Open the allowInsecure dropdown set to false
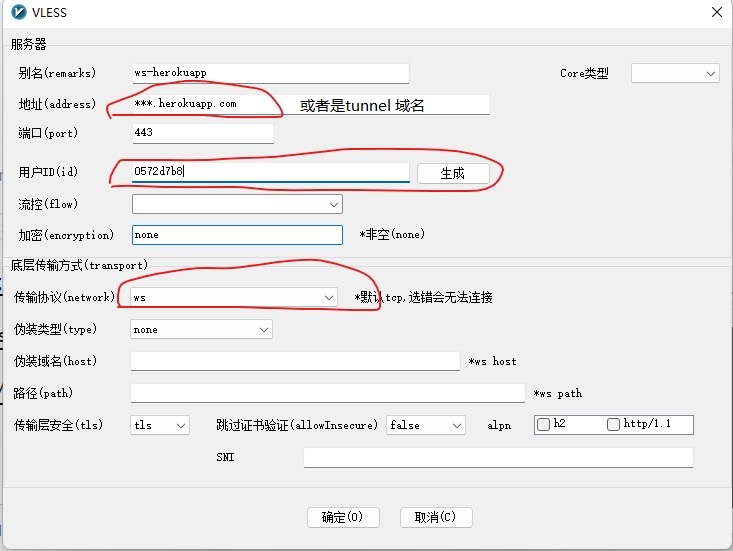Viewport: 733px width, 551px height. tap(426, 425)
